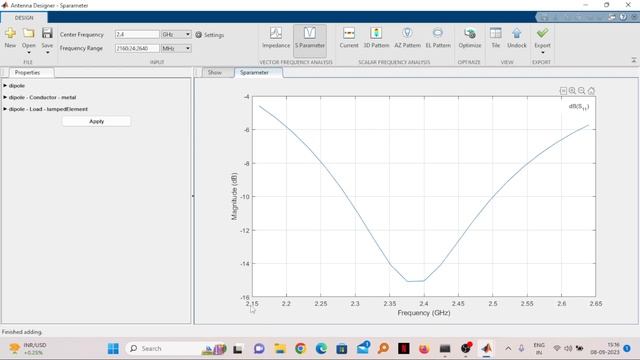Screen dimensions: 640x360
Task: Run the Impedance analysis
Action: pos(276,38)
